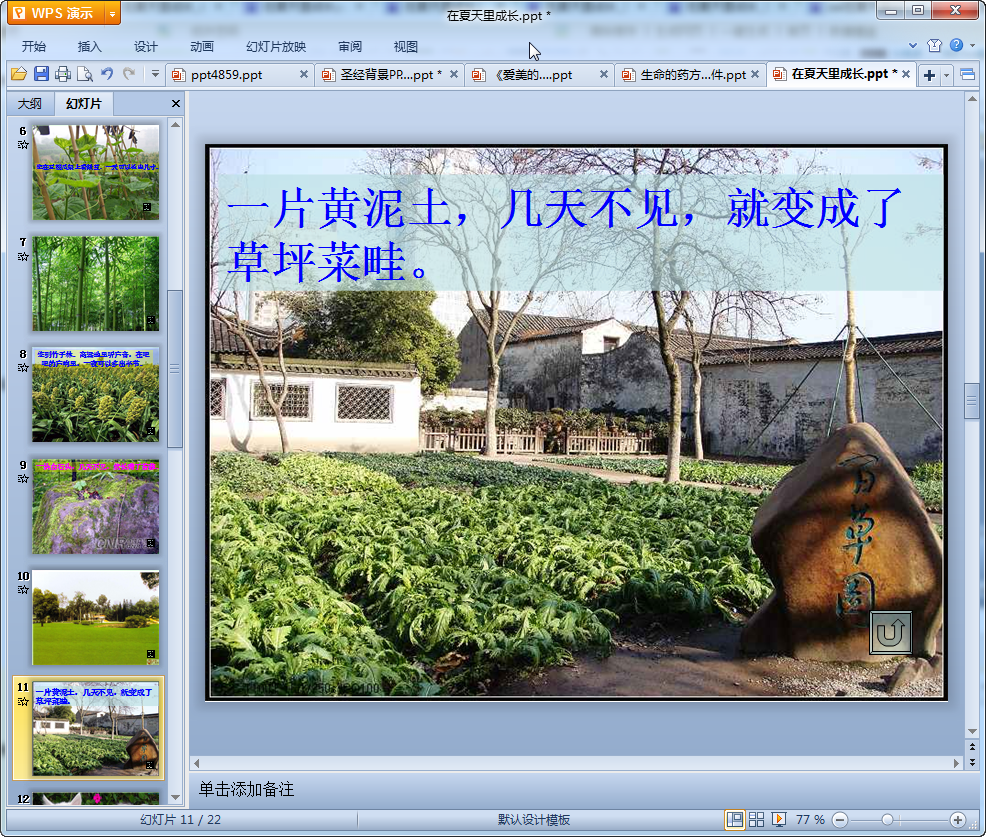Close the 生命的药方...件.ppt tab
Image resolution: width=986 pixels, height=837 pixels.
click(755, 74)
